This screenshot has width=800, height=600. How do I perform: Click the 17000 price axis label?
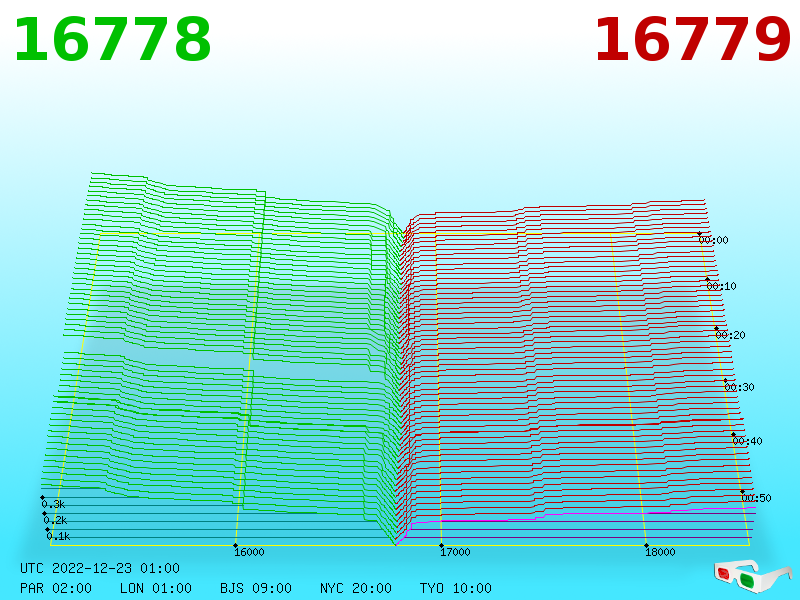[456, 552]
